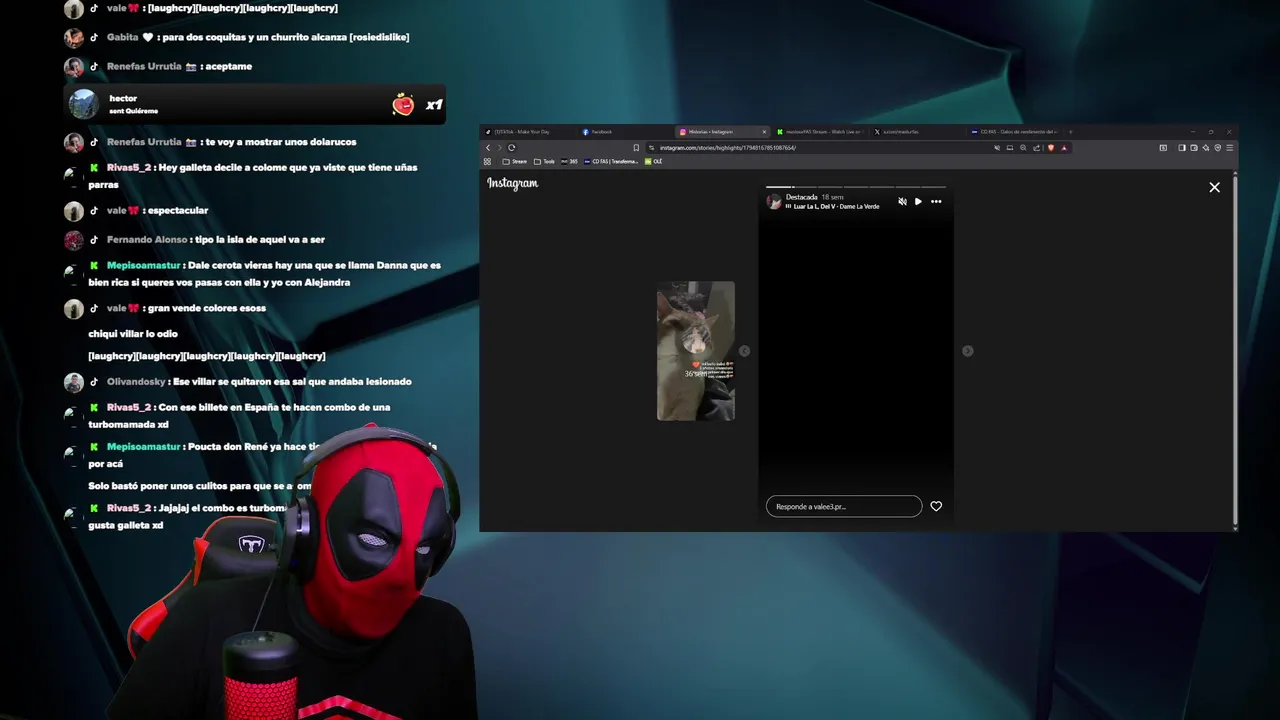The height and width of the screenshot is (720, 1280).
Task: Open the '365' bookmark
Action: [x=570, y=161]
